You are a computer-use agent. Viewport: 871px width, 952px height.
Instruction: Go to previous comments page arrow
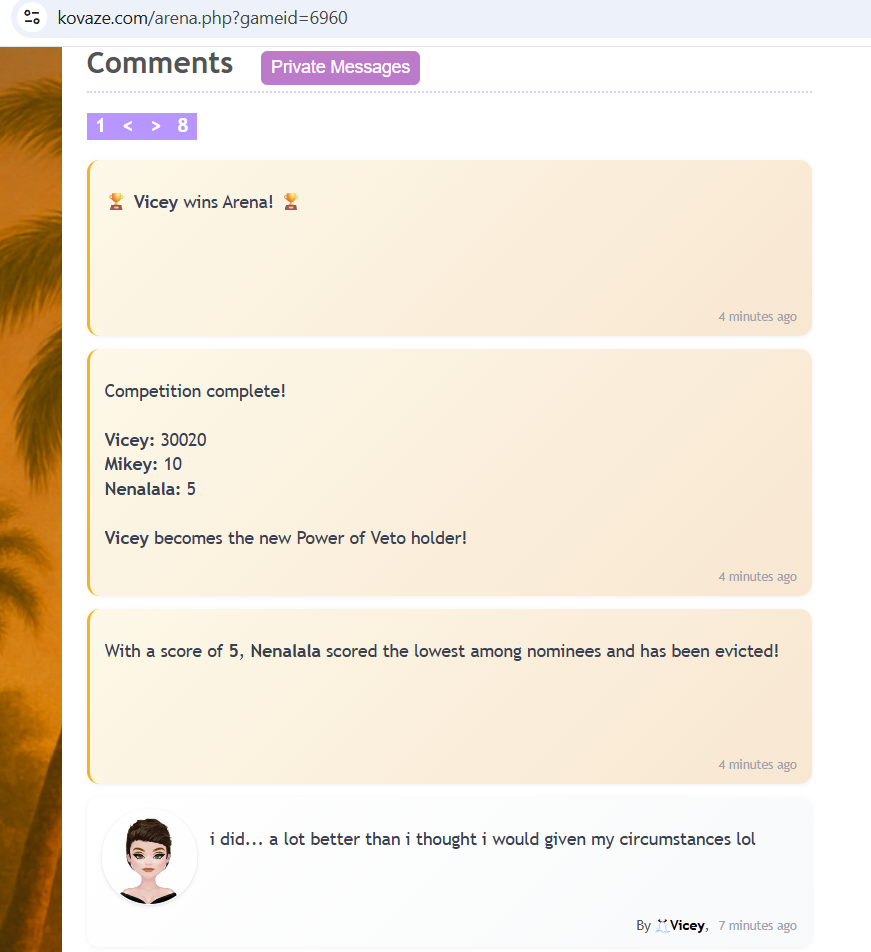coord(128,126)
